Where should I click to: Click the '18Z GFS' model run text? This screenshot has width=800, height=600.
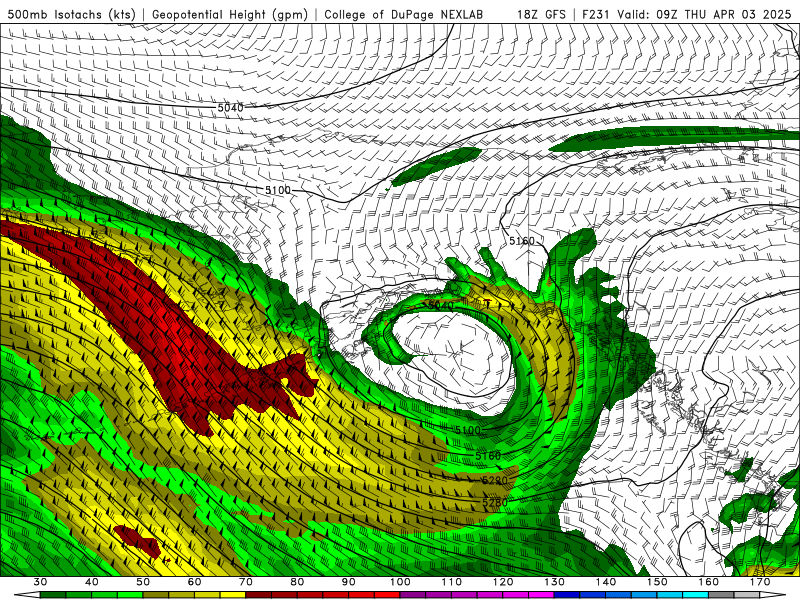coord(541,15)
